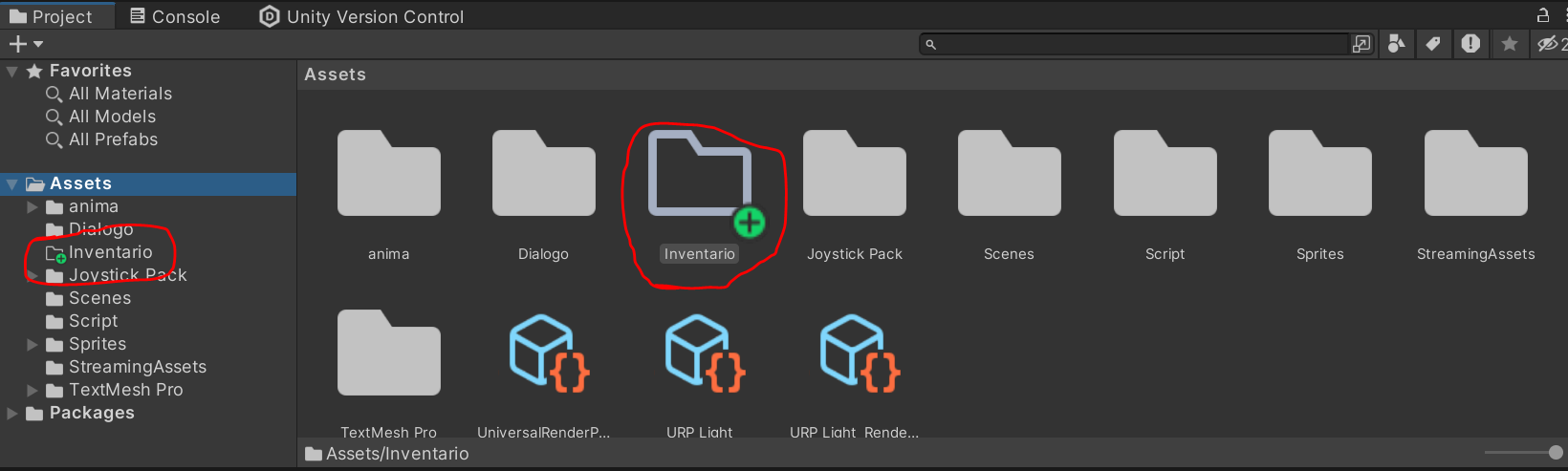The width and height of the screenshot is (1568, 471).
Task: Click into the Project search field
Action: click(x=1138, y=44)
